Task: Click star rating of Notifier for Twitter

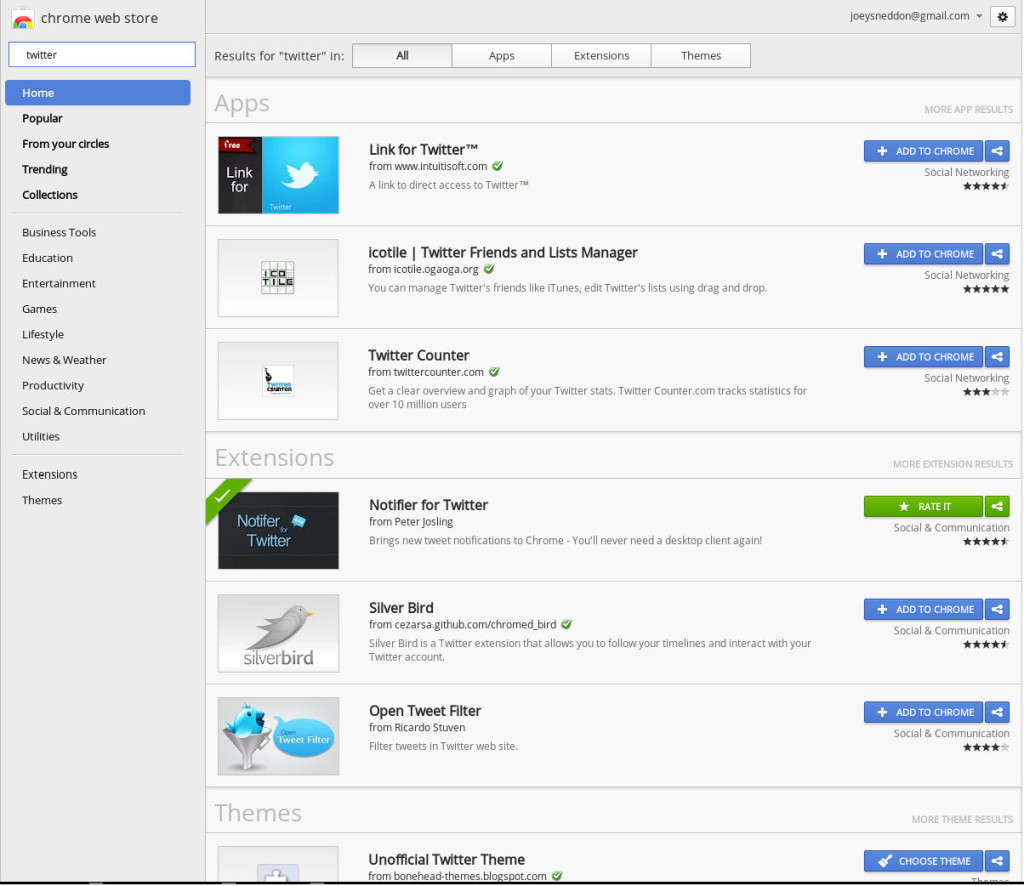Action: [985, 541]
